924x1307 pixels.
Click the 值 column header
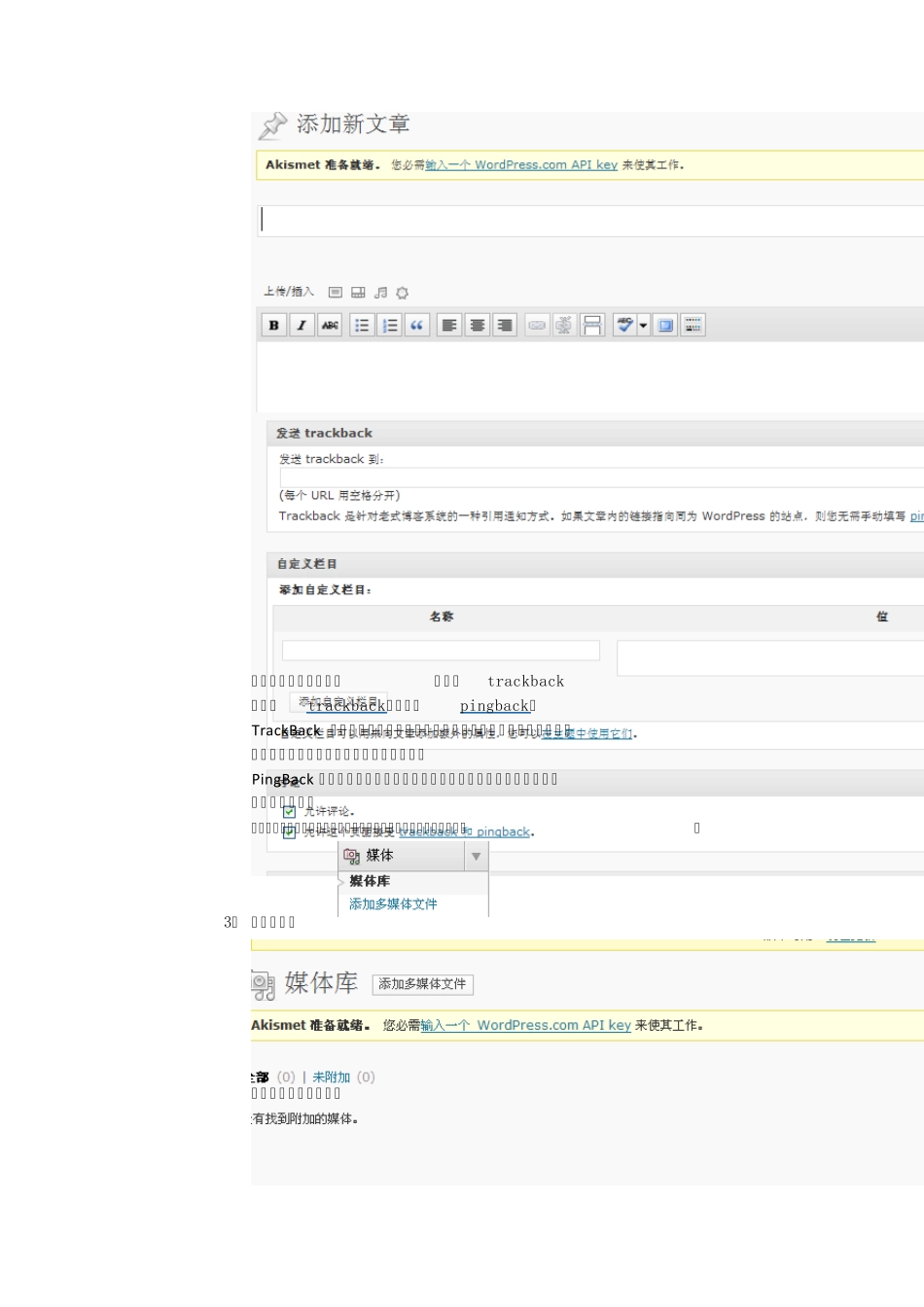point(882,617)
